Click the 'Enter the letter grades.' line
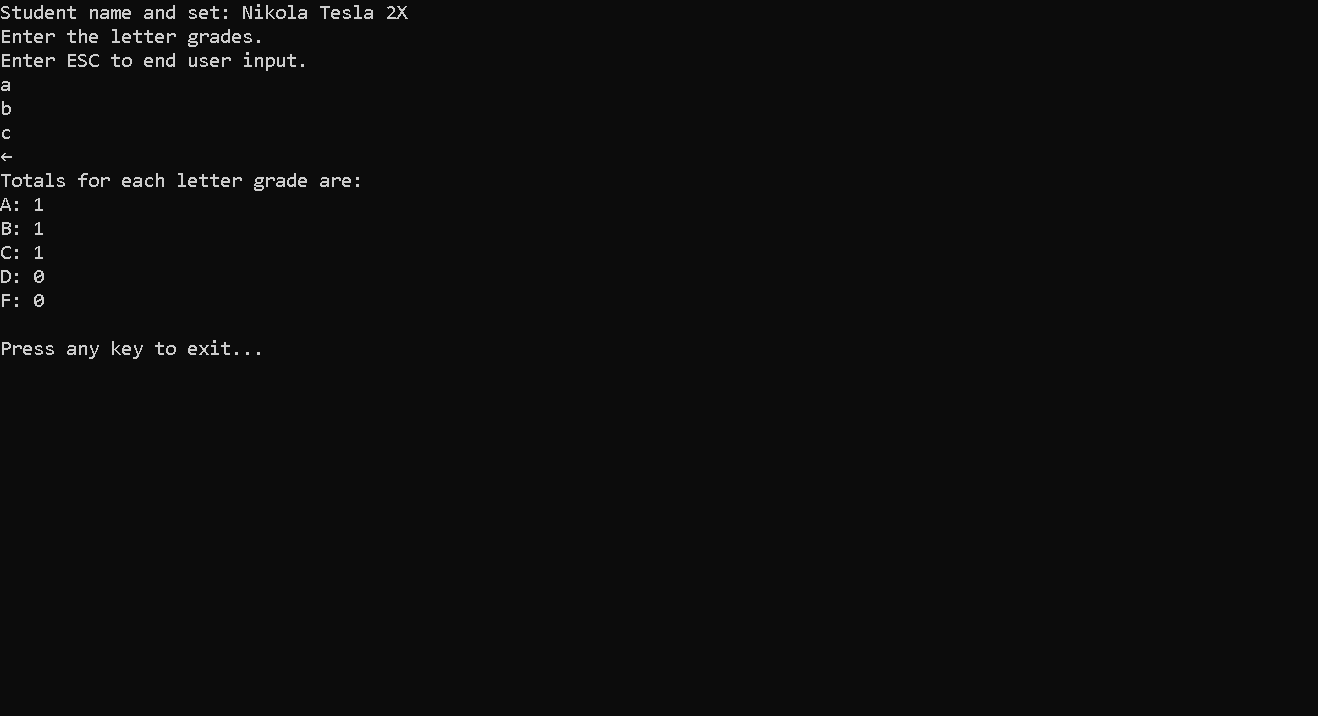 [132, 37]
